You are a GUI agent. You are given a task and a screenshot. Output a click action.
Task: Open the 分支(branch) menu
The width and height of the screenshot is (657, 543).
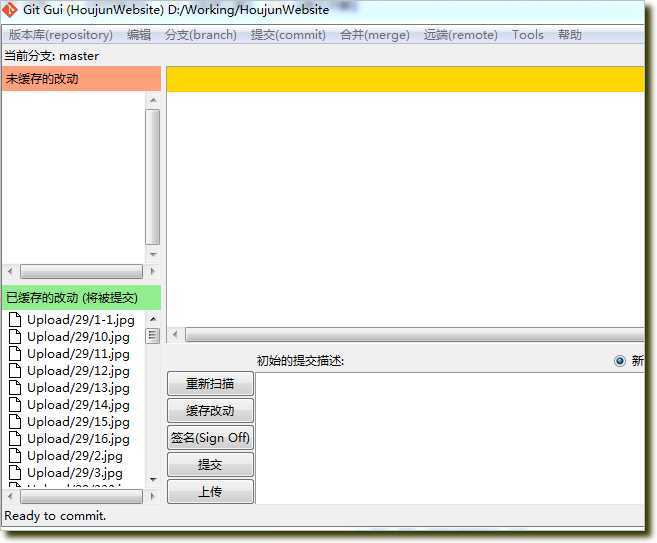(201, 35)
